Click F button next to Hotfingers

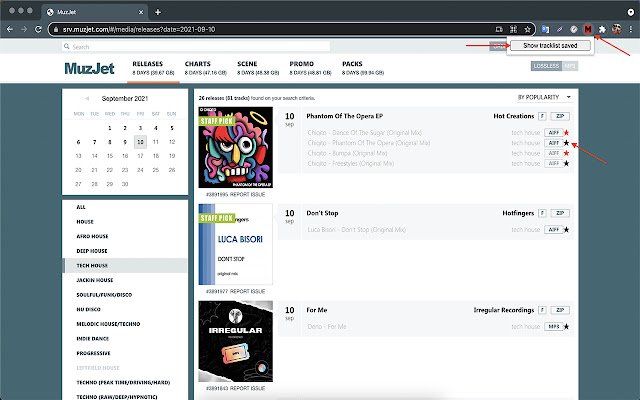click(x=542, y=213)
